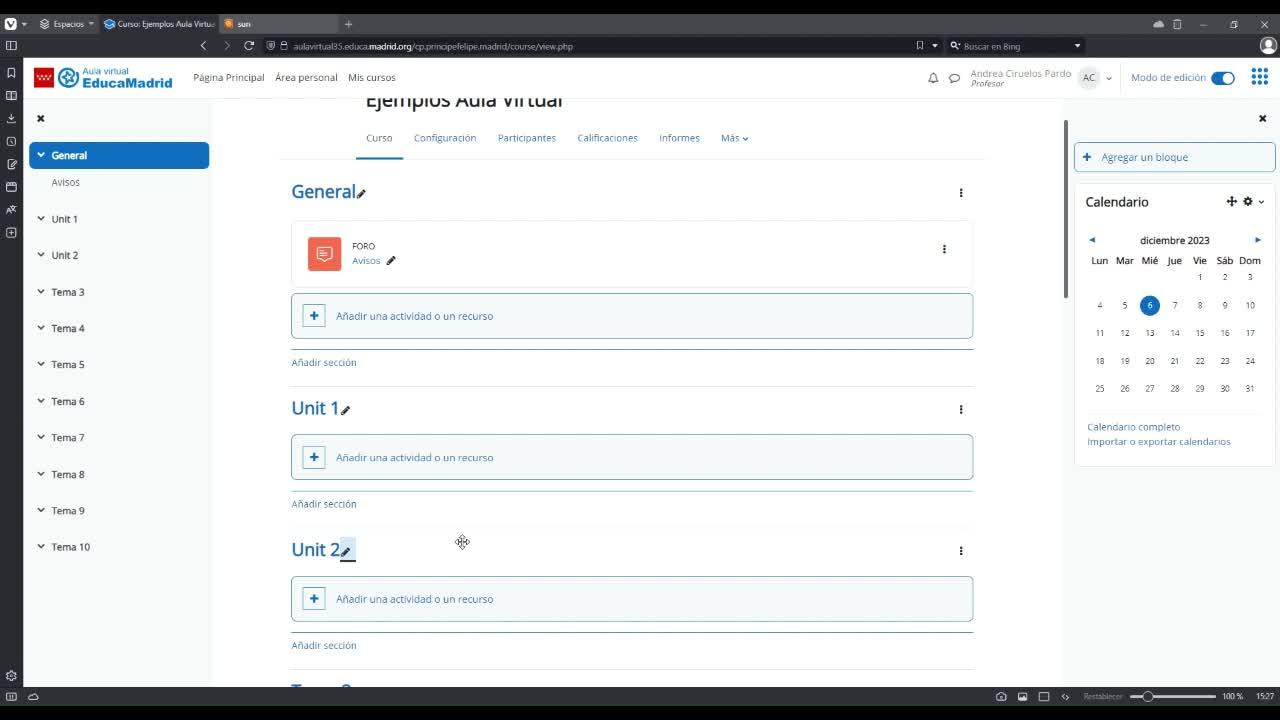Viewport: 1280px width, 720px height.
Task: Open the Unit 2 section three-dot menu
Action: (x=961, y=551)
